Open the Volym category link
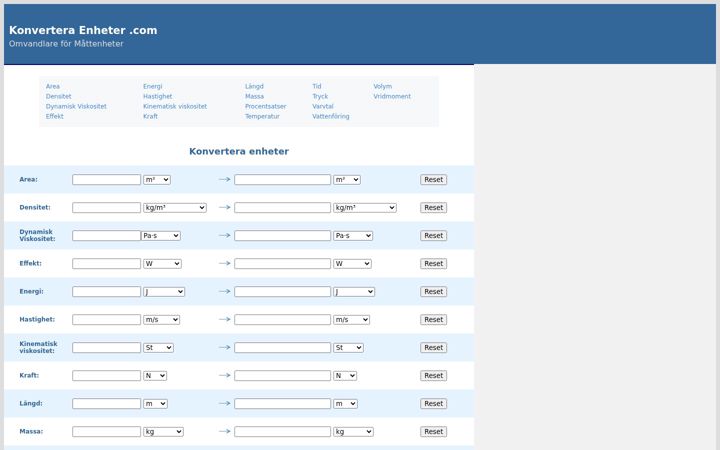Viewport: 720px width, 450px height. 382,86
